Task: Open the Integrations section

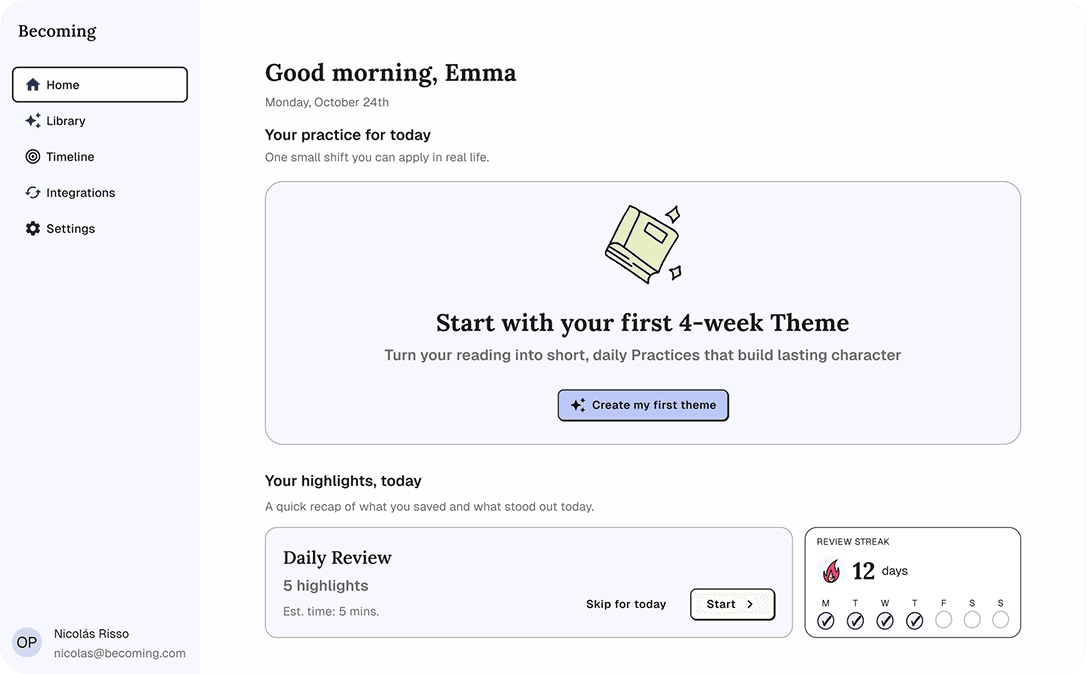Action: (x=80, y=193)
